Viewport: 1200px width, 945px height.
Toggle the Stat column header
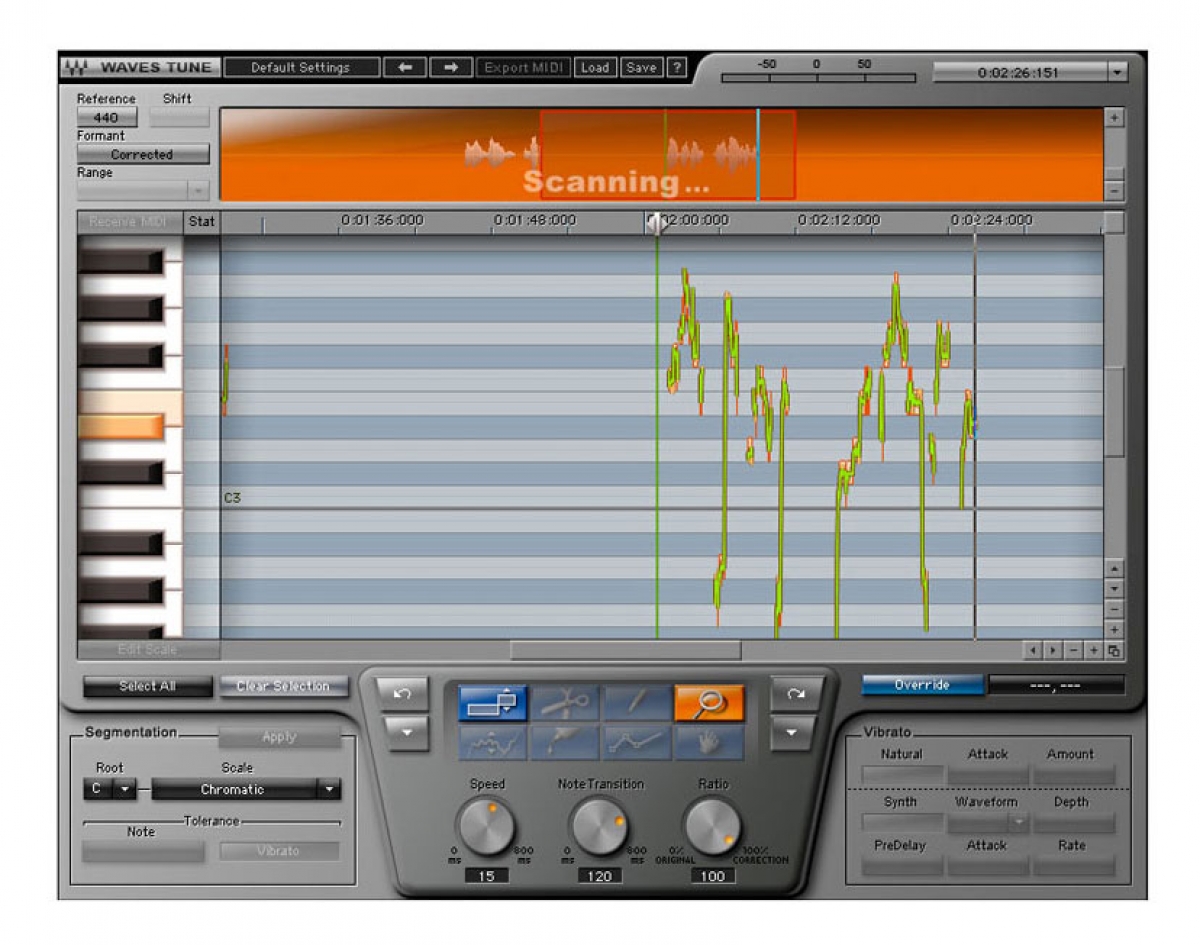pos(202,221)
